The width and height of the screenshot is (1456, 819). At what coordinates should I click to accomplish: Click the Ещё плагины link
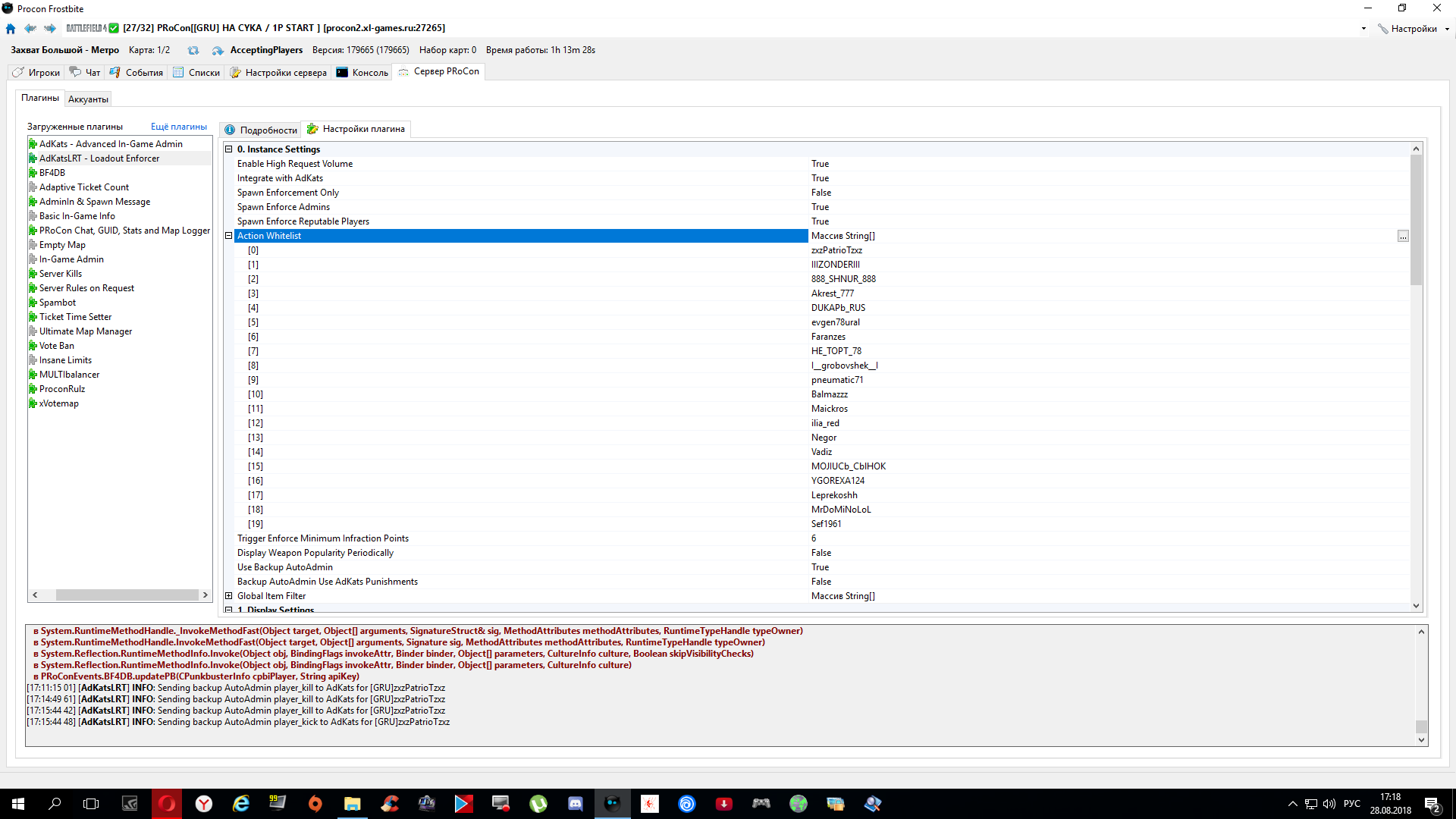[179, 127]
